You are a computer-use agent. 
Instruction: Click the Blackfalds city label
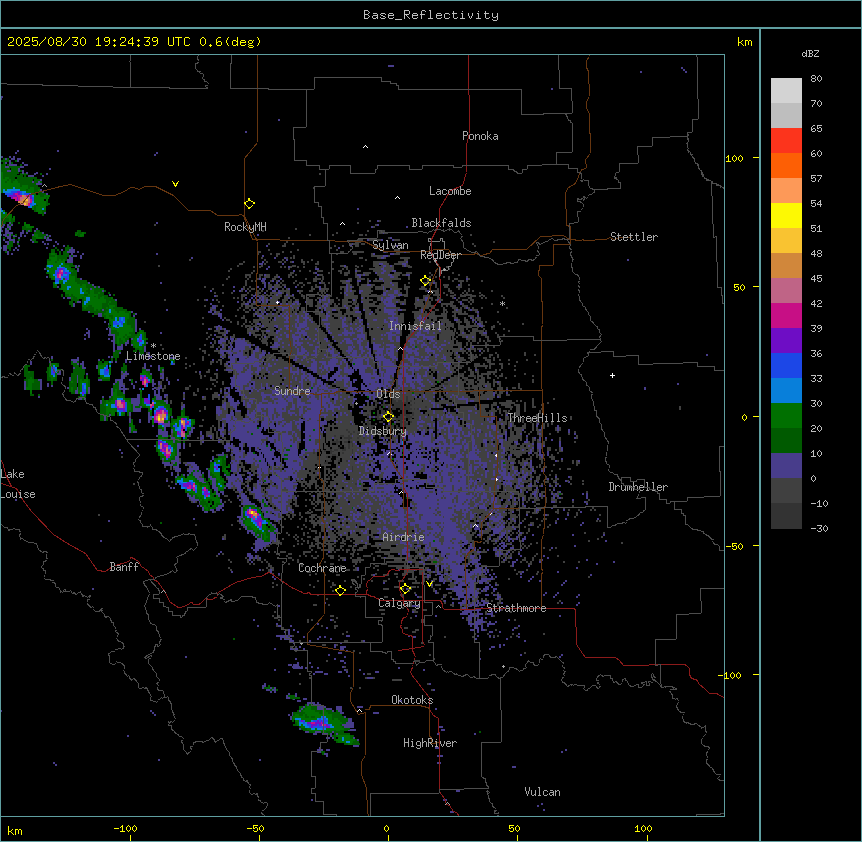point(441,223)
